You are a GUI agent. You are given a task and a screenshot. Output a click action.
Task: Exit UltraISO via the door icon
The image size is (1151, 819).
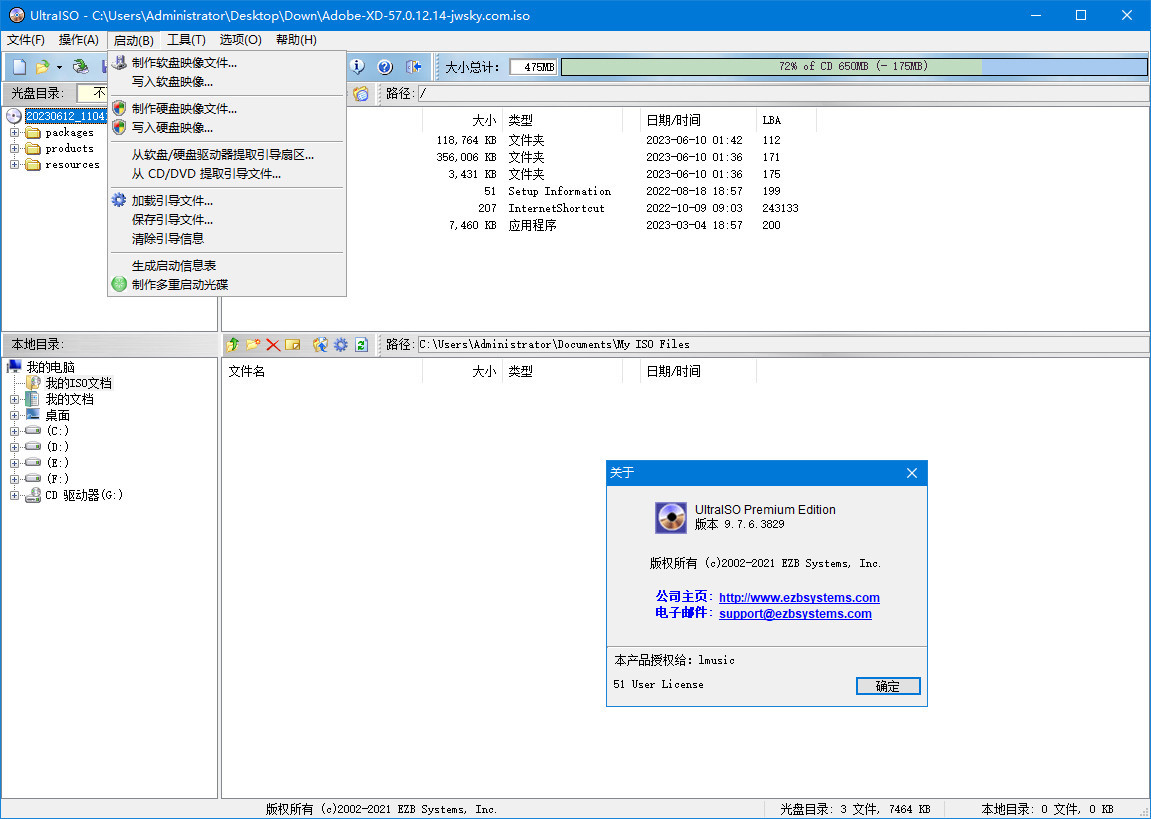(413, 67)
